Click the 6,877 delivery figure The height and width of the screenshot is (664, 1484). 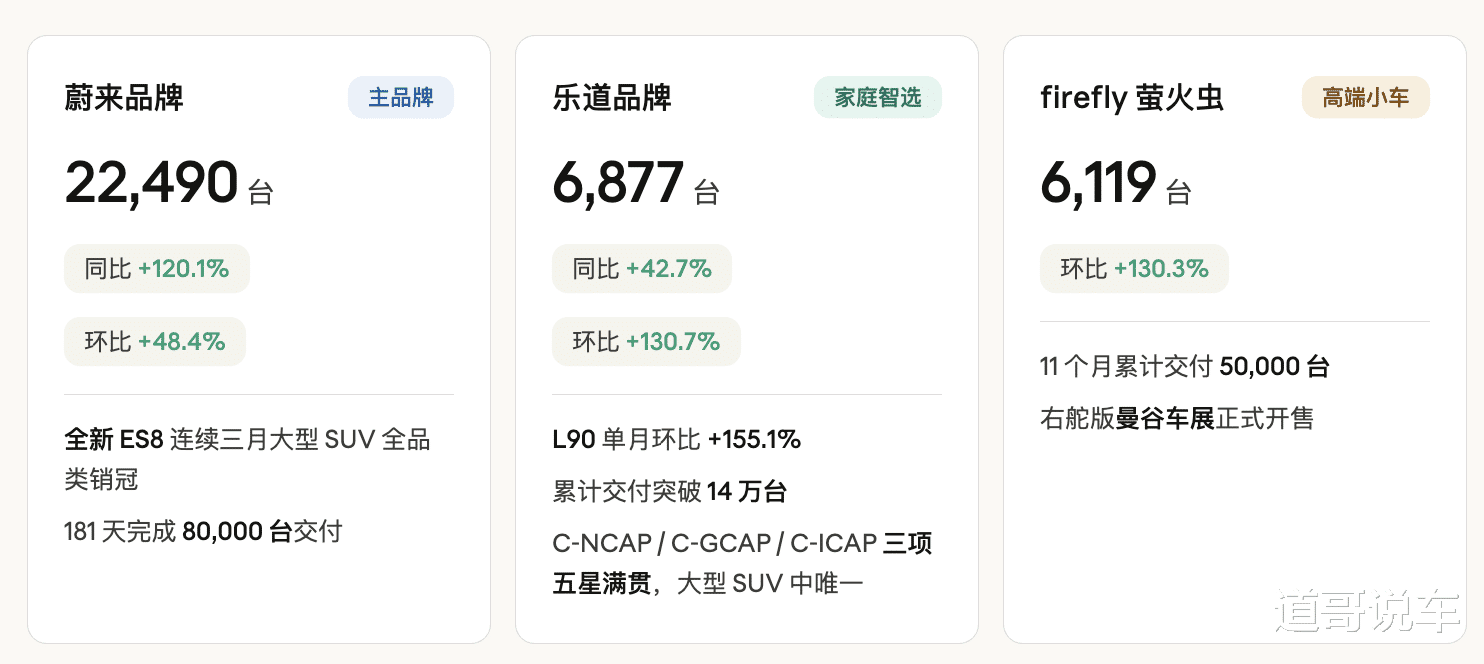pos(618,183)
